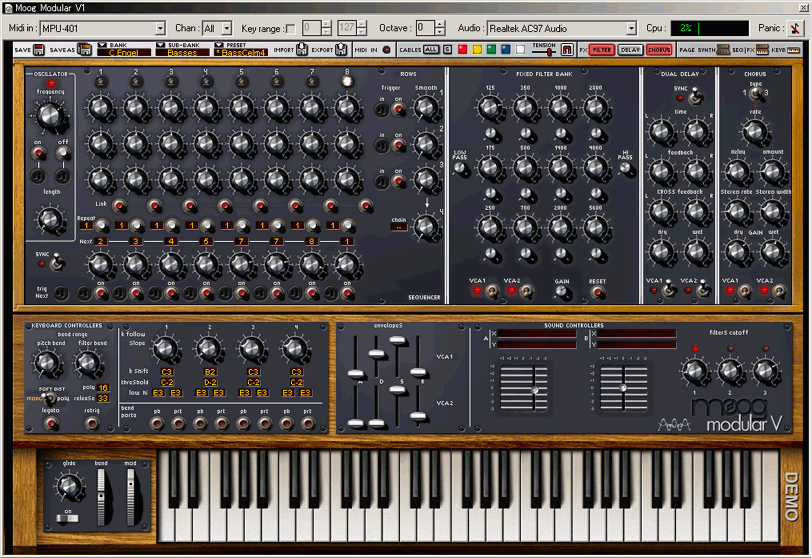The width and height of the screenshot is (812, 558).
Task: Select the yellow cable color swatch
Action: 477,50
